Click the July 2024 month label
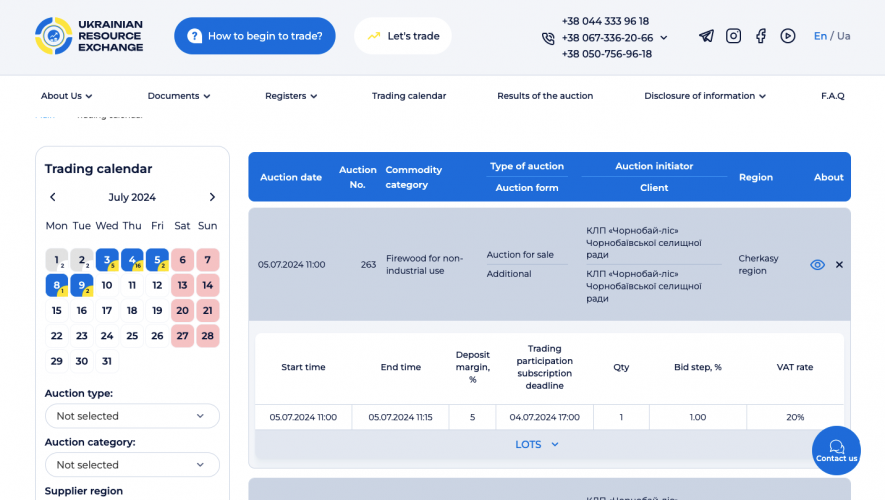The width and height of the screenshot is (885, 500). 132,197
